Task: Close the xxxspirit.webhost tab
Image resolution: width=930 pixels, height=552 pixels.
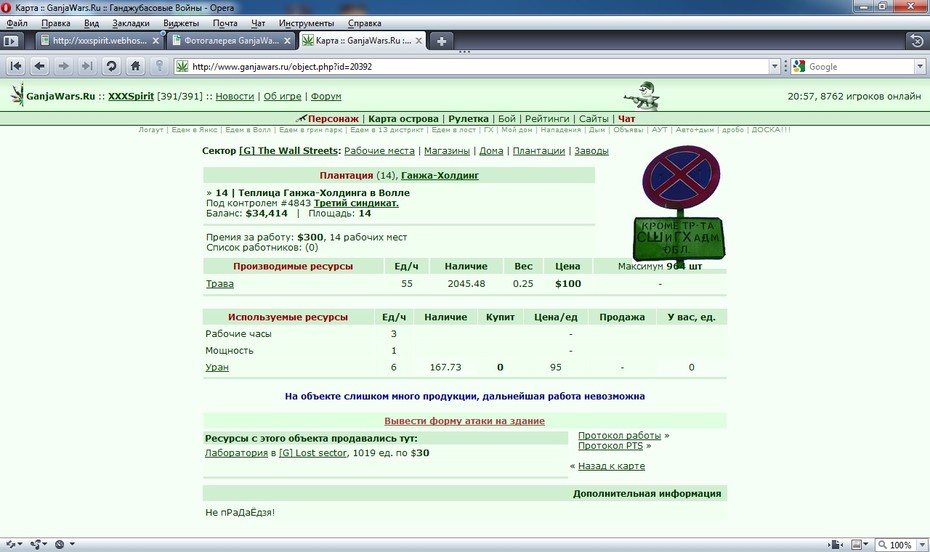Action: 155,41
